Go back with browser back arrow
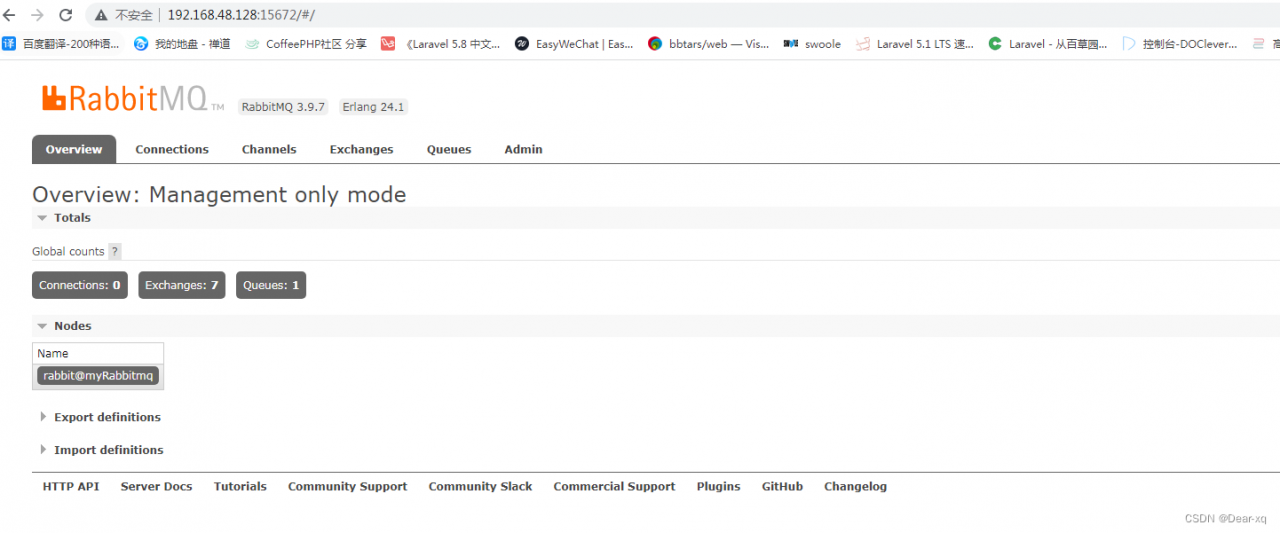 (9, 15)
